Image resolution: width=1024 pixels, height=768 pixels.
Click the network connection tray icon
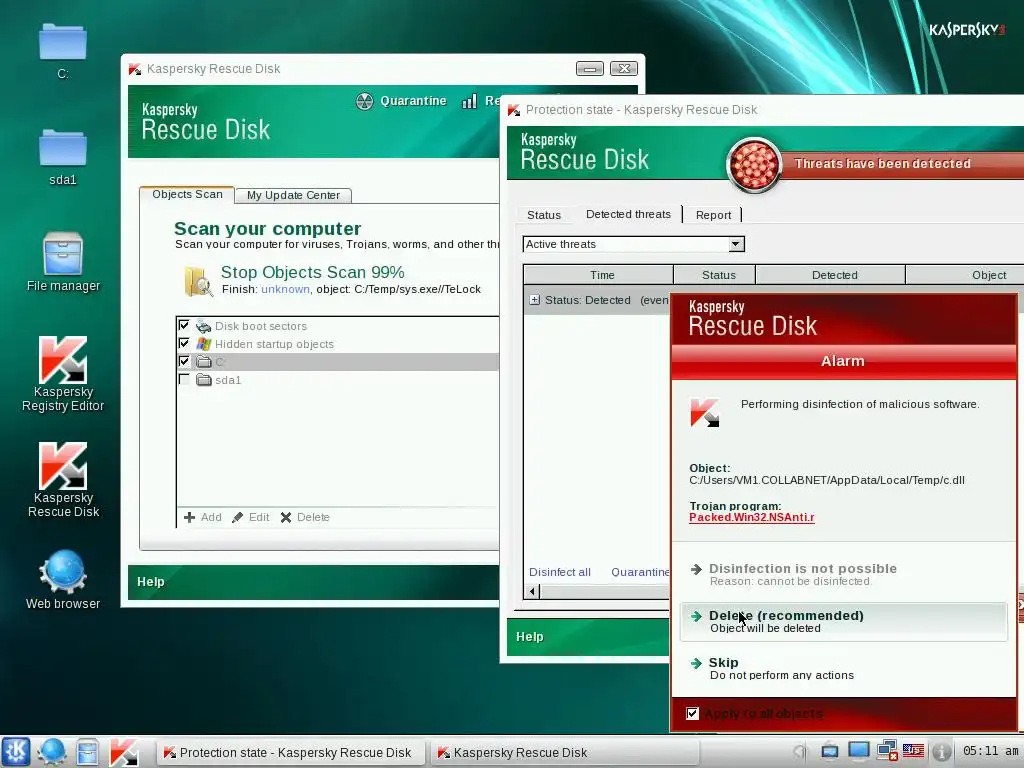click(x=886, y=751)
